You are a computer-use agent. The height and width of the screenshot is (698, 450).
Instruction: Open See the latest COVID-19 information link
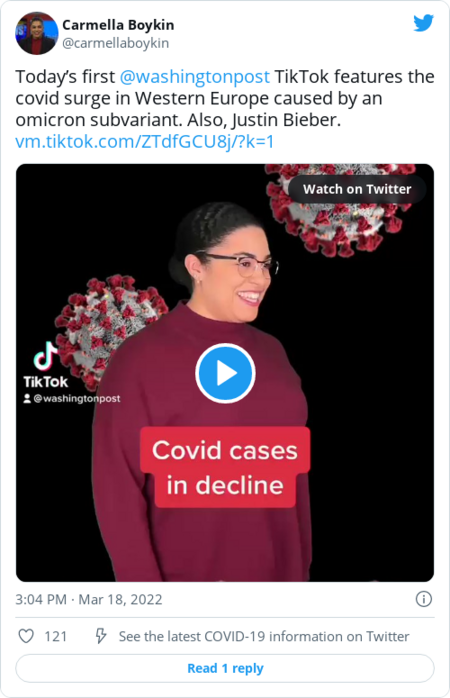pyautogui.click(x=264, y=636)
